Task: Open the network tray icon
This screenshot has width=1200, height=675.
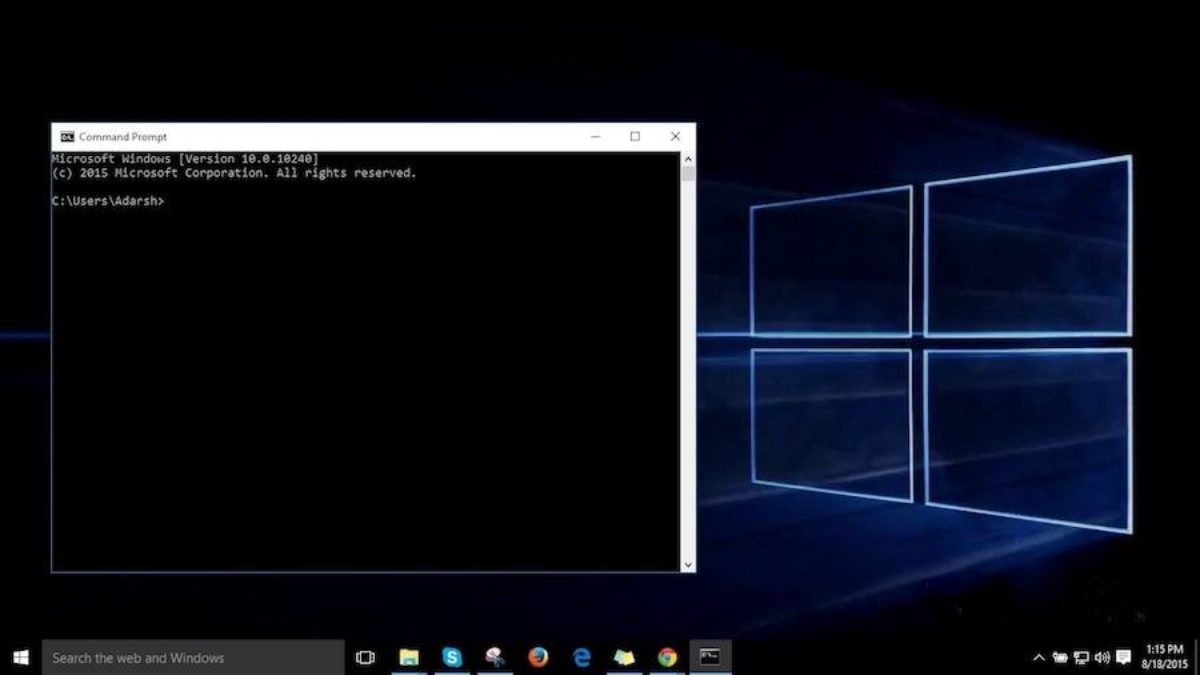Action: pyautogui.click(x=1081, y=658)
